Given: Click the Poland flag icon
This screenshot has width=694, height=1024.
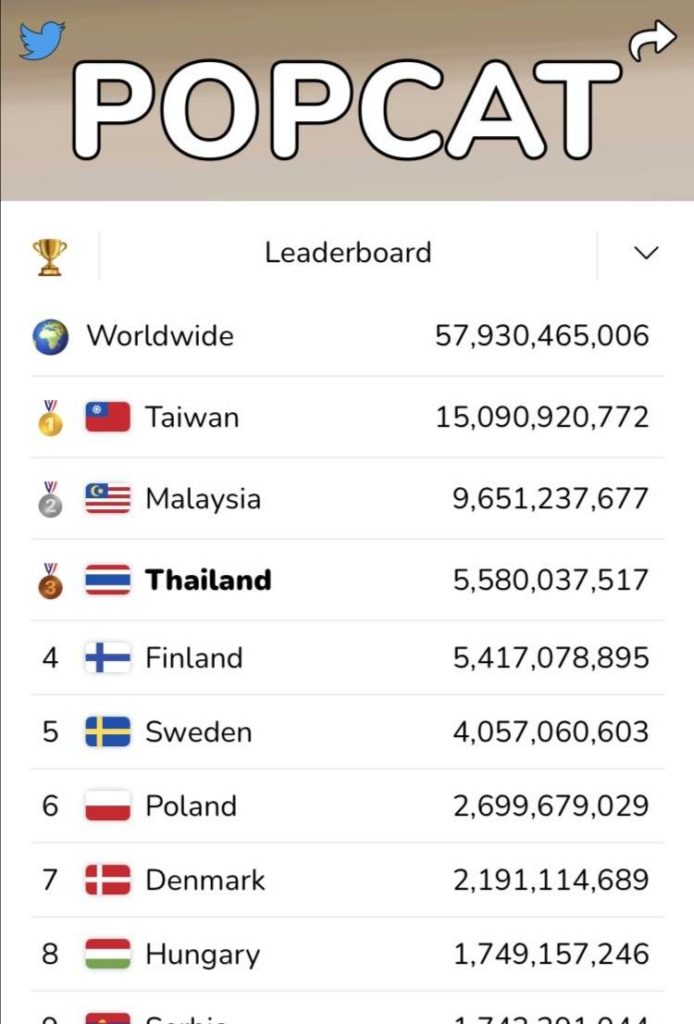Looking at the screenshot, I should (108, 806).
